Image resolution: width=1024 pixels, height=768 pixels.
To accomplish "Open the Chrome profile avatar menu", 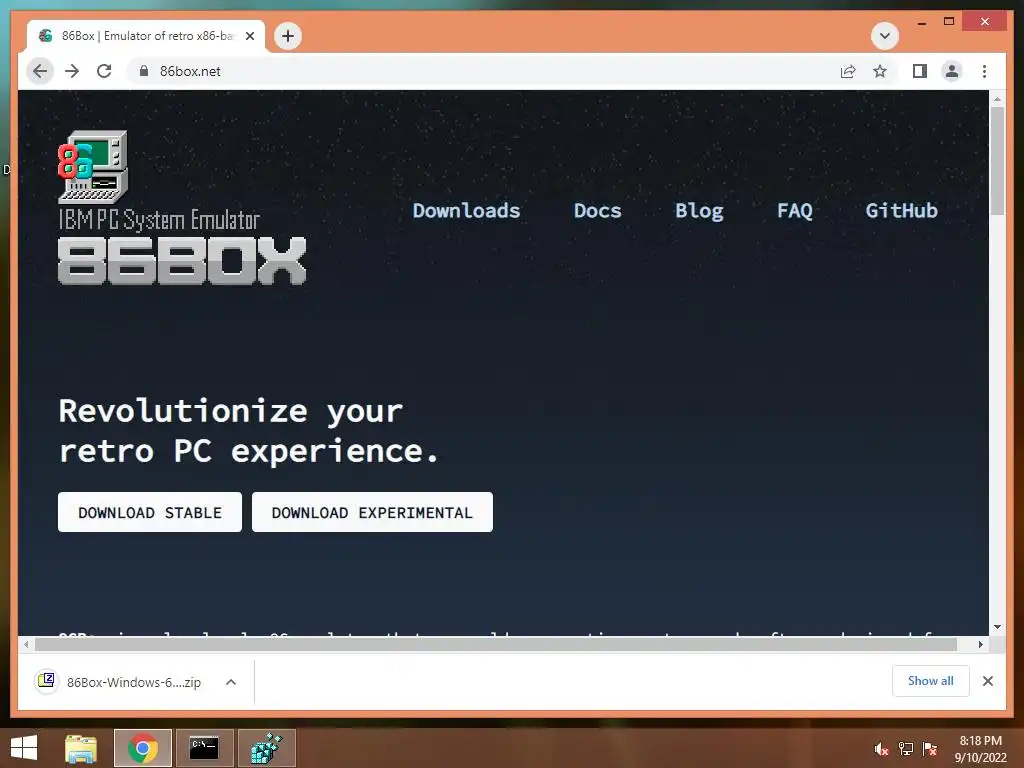I will 952,71.
